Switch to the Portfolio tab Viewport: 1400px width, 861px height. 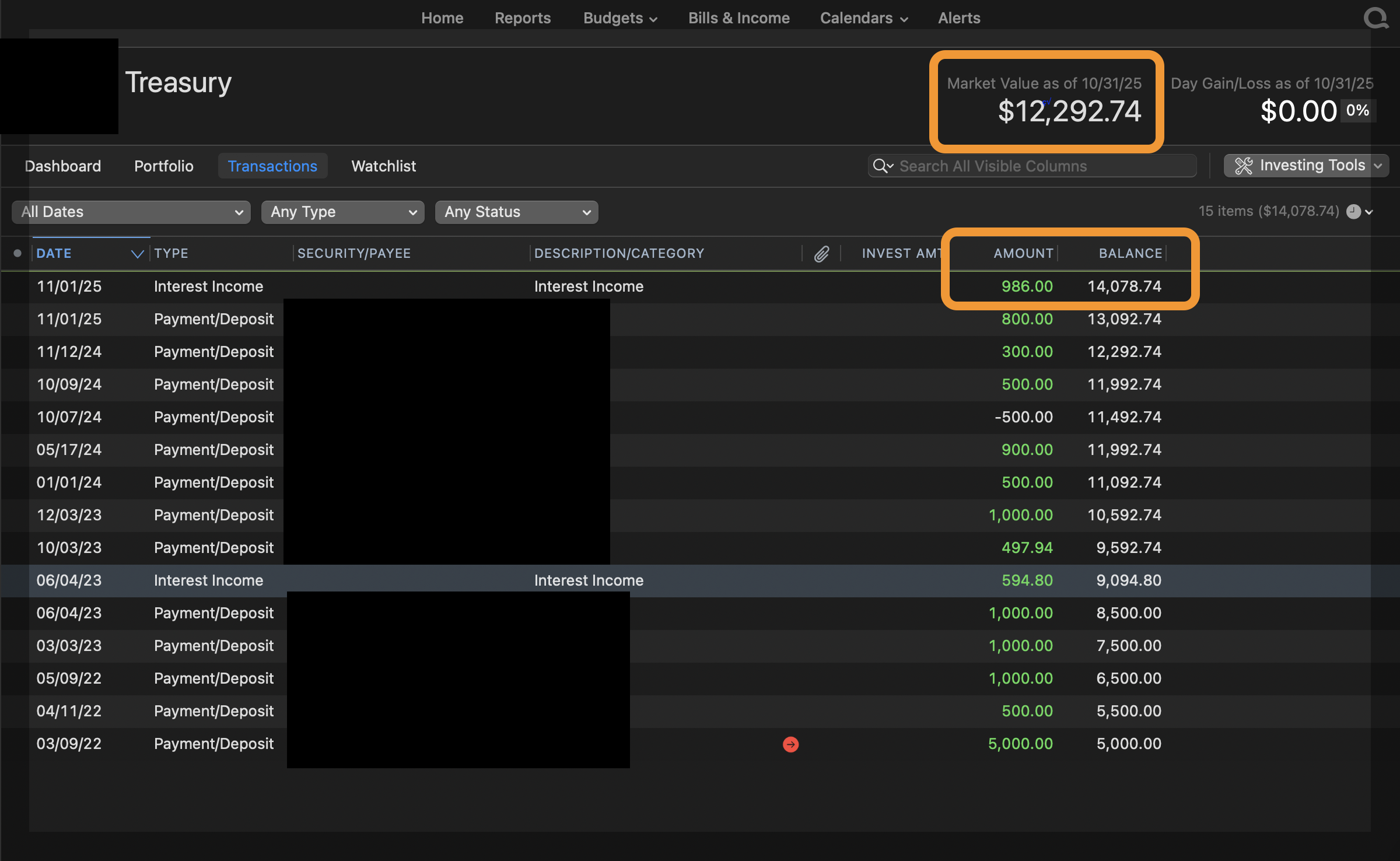163,166
